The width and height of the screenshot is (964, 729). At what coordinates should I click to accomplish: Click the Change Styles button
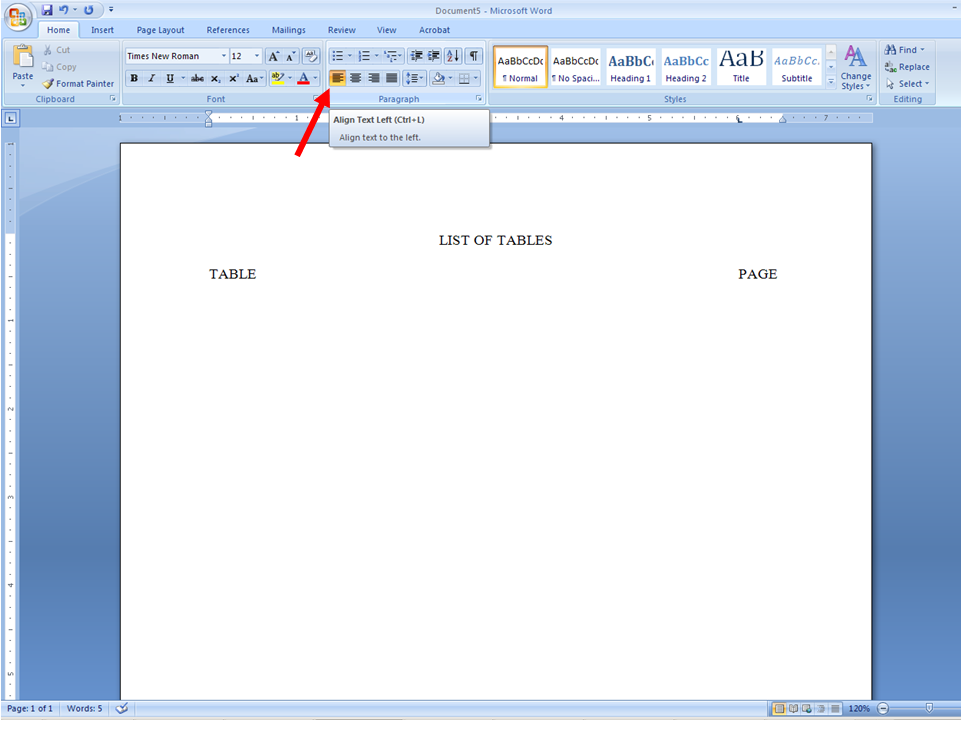tap(855, 68)
